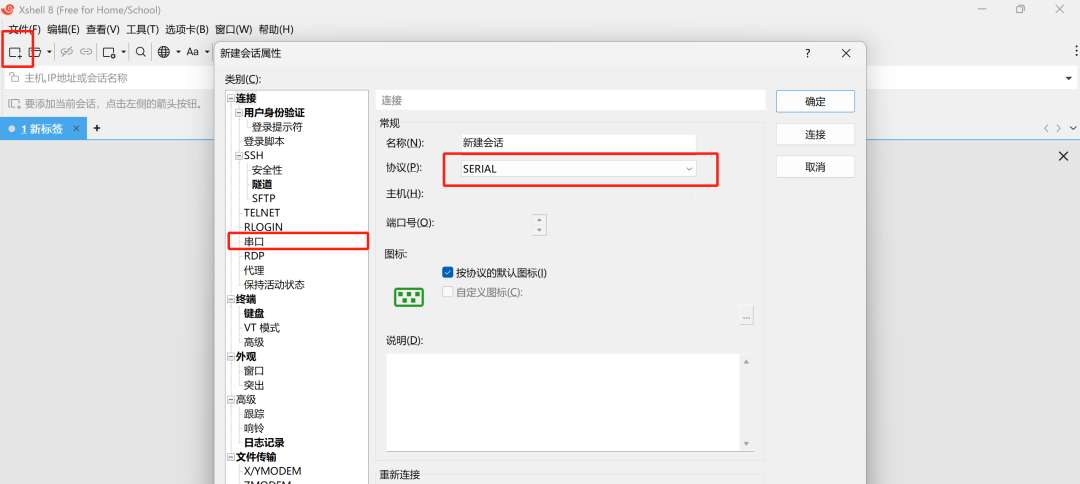
Task: Click the Aa font icon
Action: (193, 52)
